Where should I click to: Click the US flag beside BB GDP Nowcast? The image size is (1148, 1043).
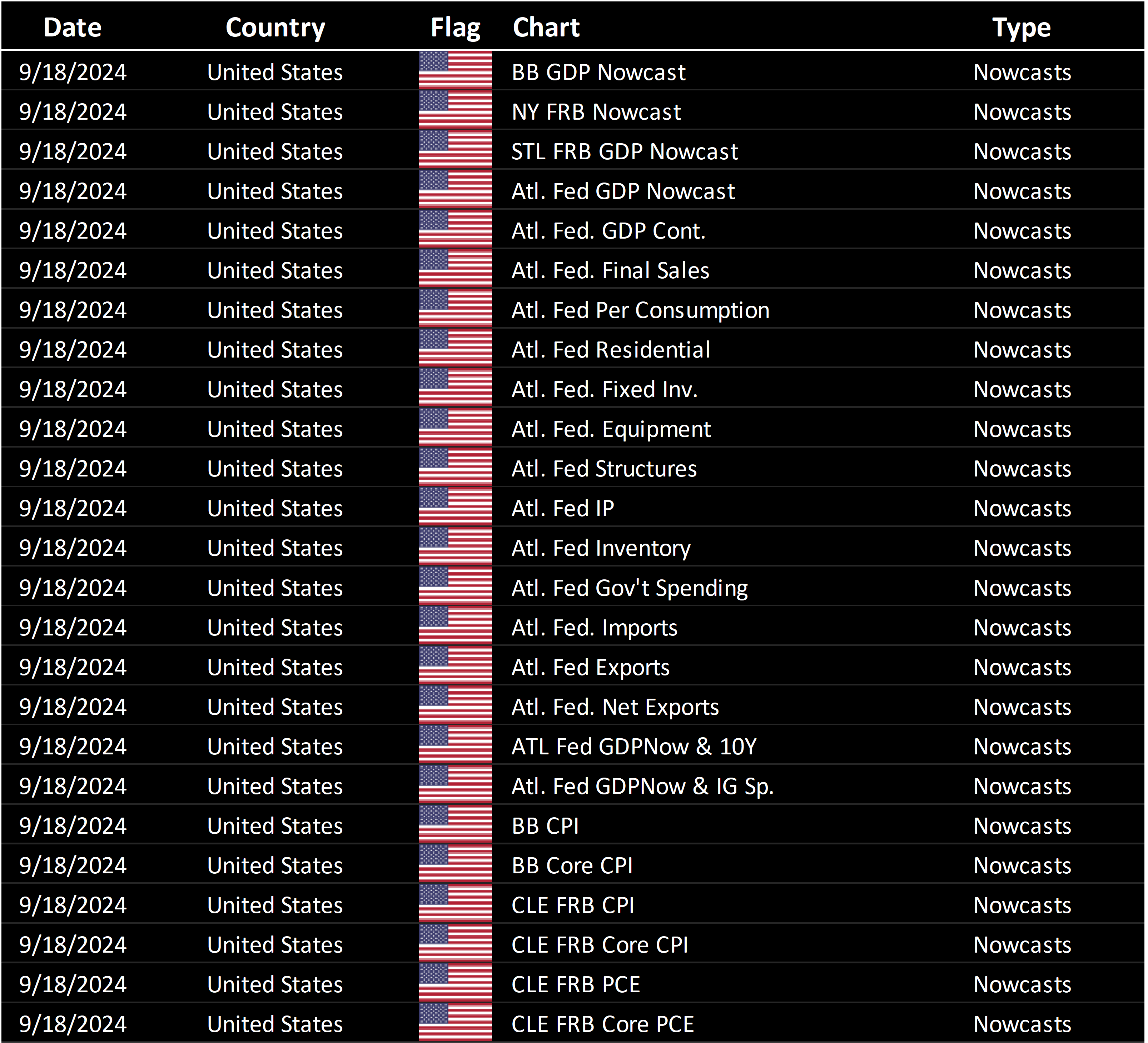[x=455, y=71]
